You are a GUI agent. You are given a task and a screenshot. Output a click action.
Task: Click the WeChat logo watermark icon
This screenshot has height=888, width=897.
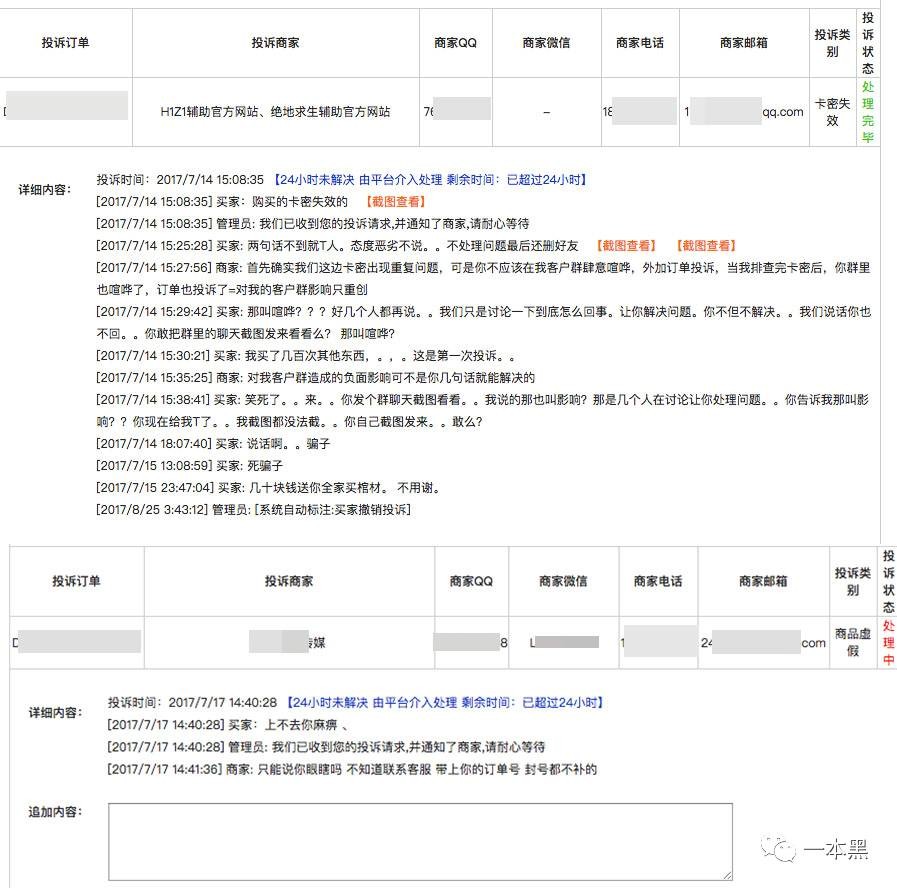[x=778, y=849]
